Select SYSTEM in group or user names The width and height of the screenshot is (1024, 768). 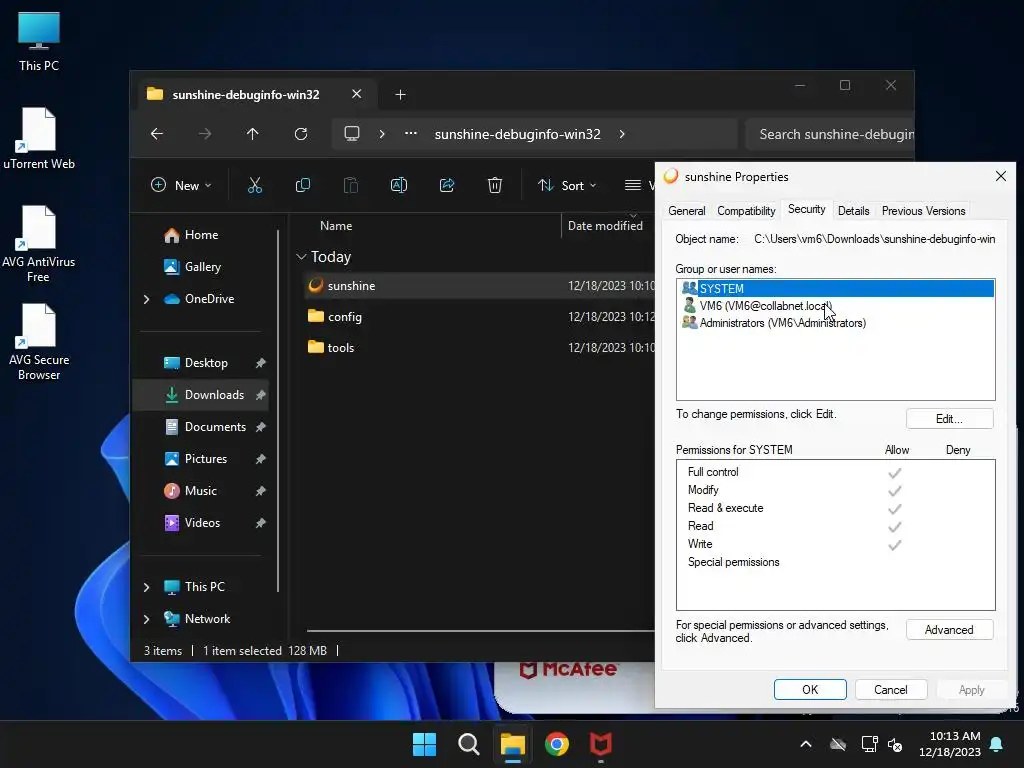[836, 288]
